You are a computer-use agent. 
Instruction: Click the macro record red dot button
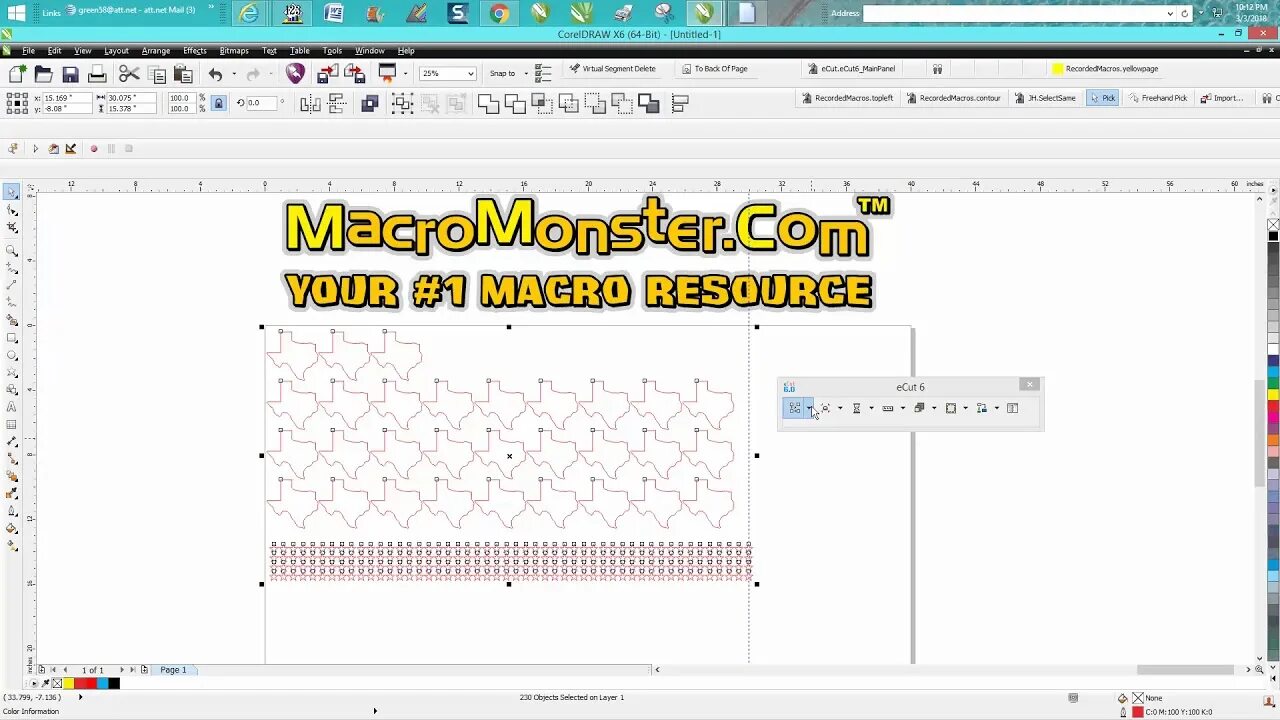pyautogui.click(x=94, y=149)
